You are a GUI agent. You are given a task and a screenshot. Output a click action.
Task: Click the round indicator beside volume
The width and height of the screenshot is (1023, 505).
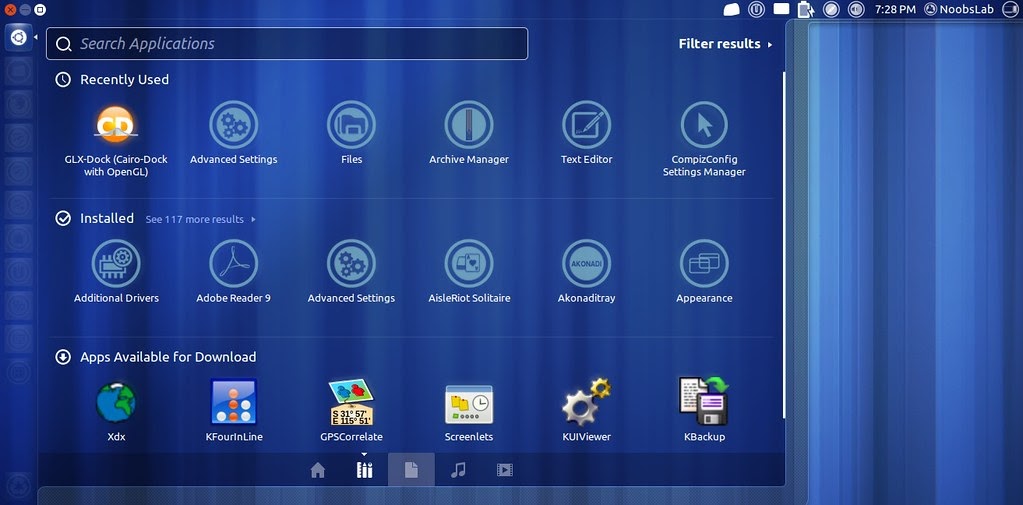click(831, 9)
